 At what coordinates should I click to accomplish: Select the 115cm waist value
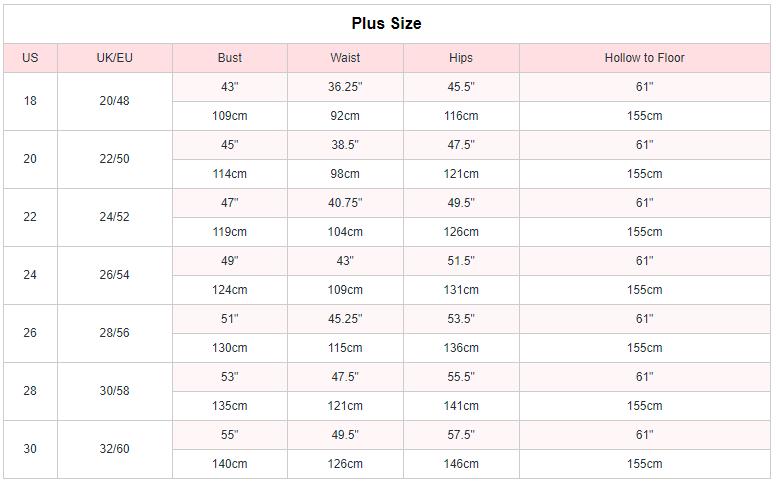345,348
